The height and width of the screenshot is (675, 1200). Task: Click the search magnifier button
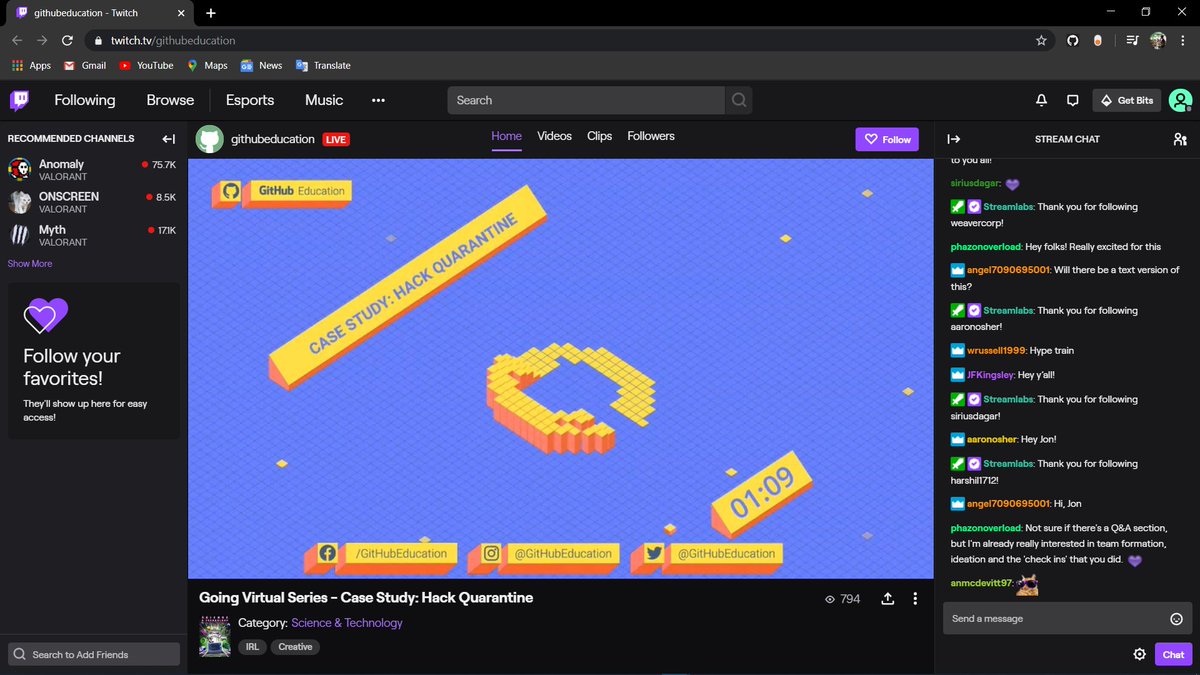pyautogui.click(x=739, y=100)
